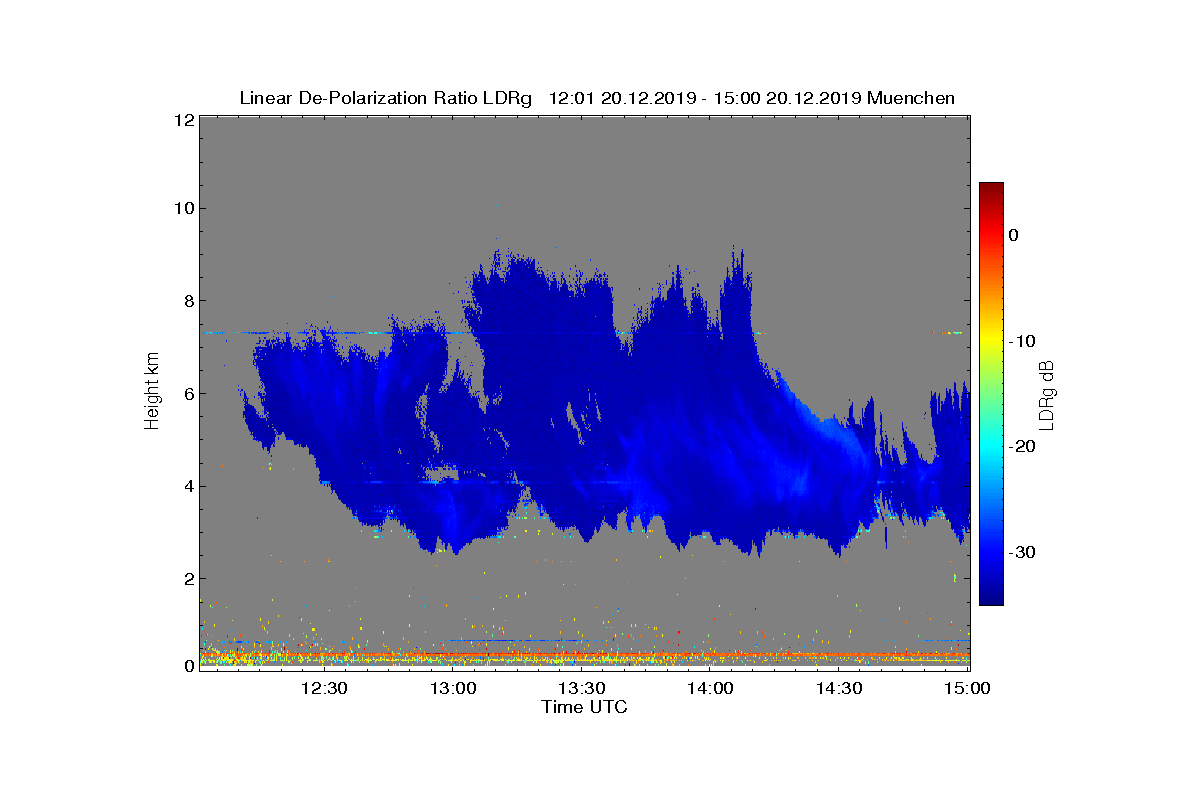Click the 12:30 time tick label

pos(324,688)
